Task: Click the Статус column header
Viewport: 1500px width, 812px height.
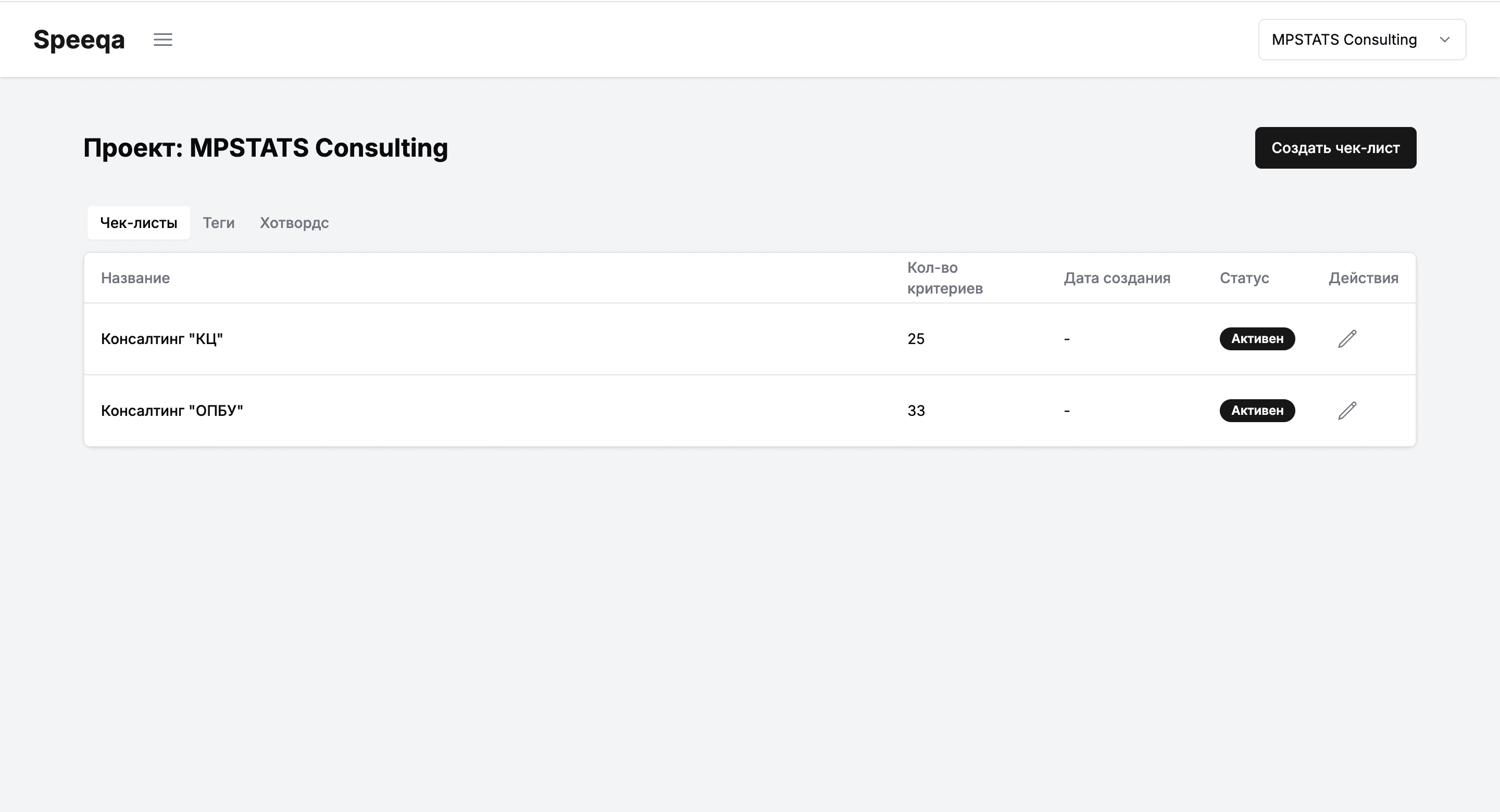Action: (1244, 278)
